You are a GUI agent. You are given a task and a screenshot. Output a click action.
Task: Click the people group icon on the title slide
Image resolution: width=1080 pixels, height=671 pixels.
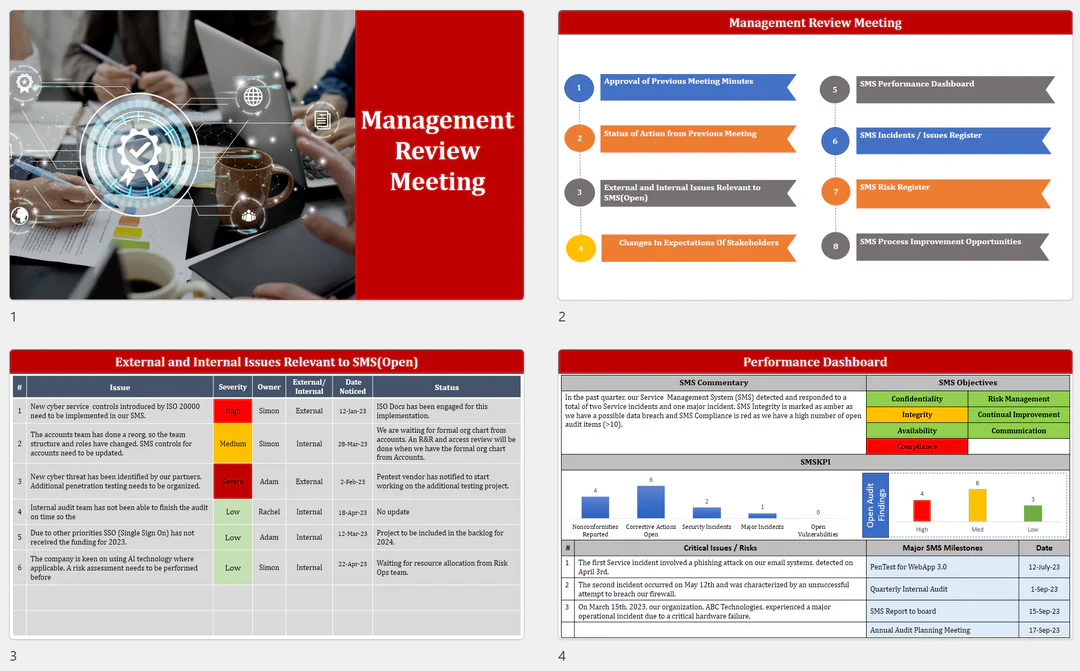247,215
